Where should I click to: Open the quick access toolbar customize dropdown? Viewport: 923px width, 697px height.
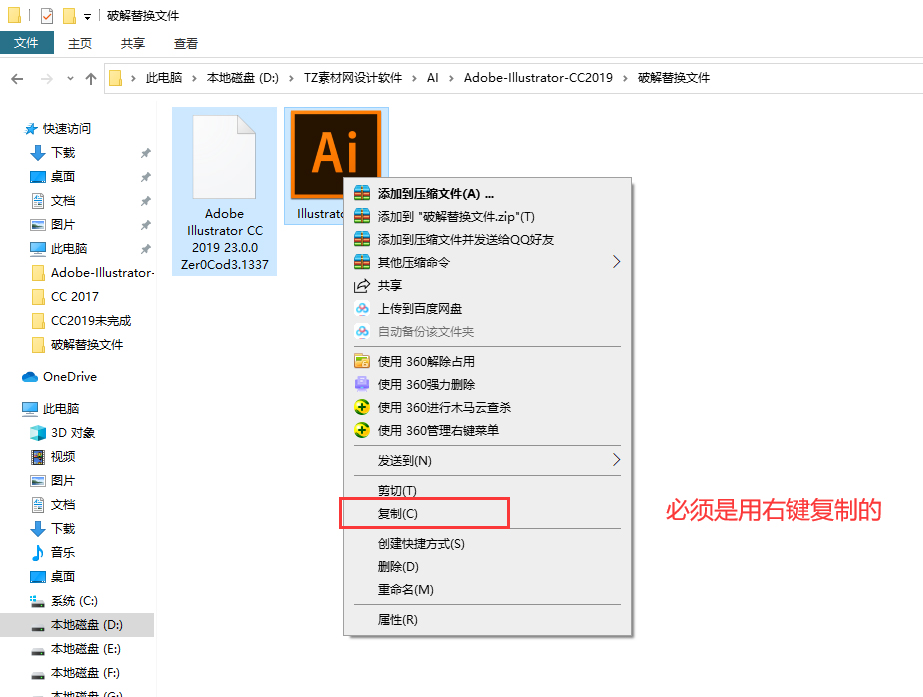pyautogui.click(x=87, y=16)
